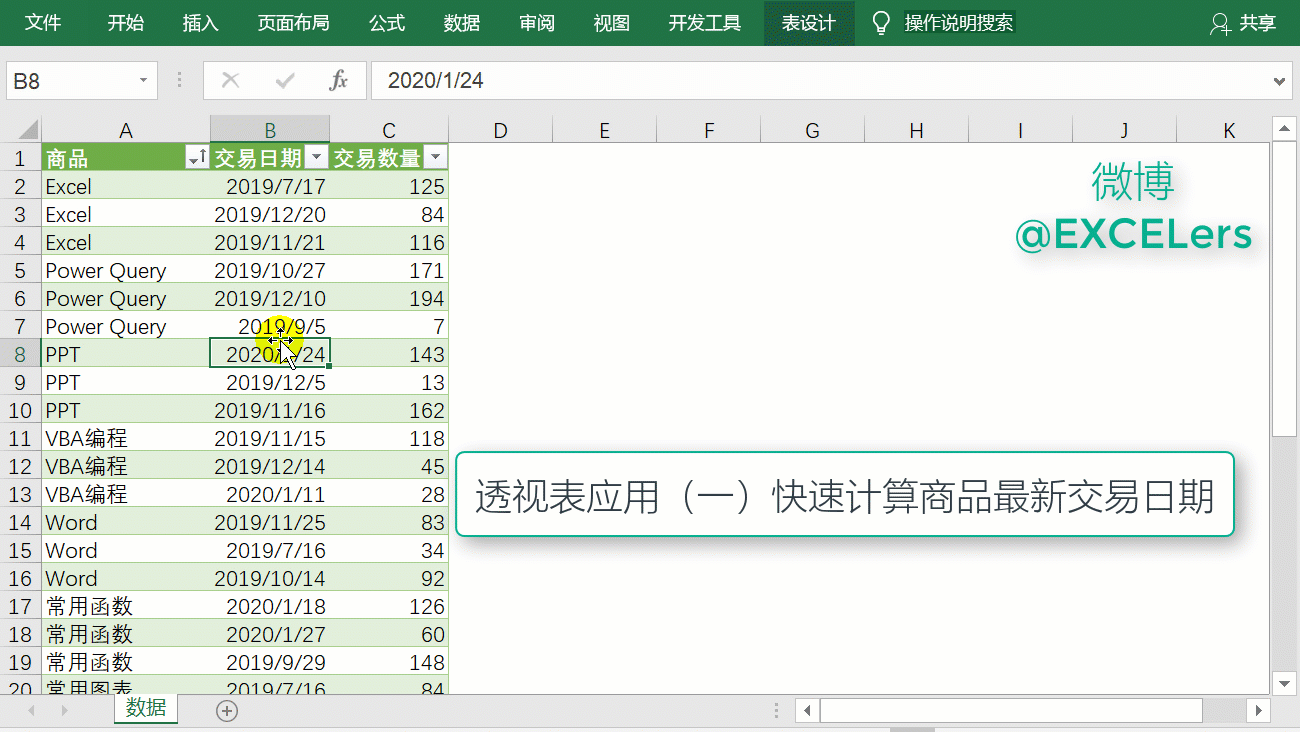Click the insert function fx icon
1300x732 pixels.
click(339, 81)
